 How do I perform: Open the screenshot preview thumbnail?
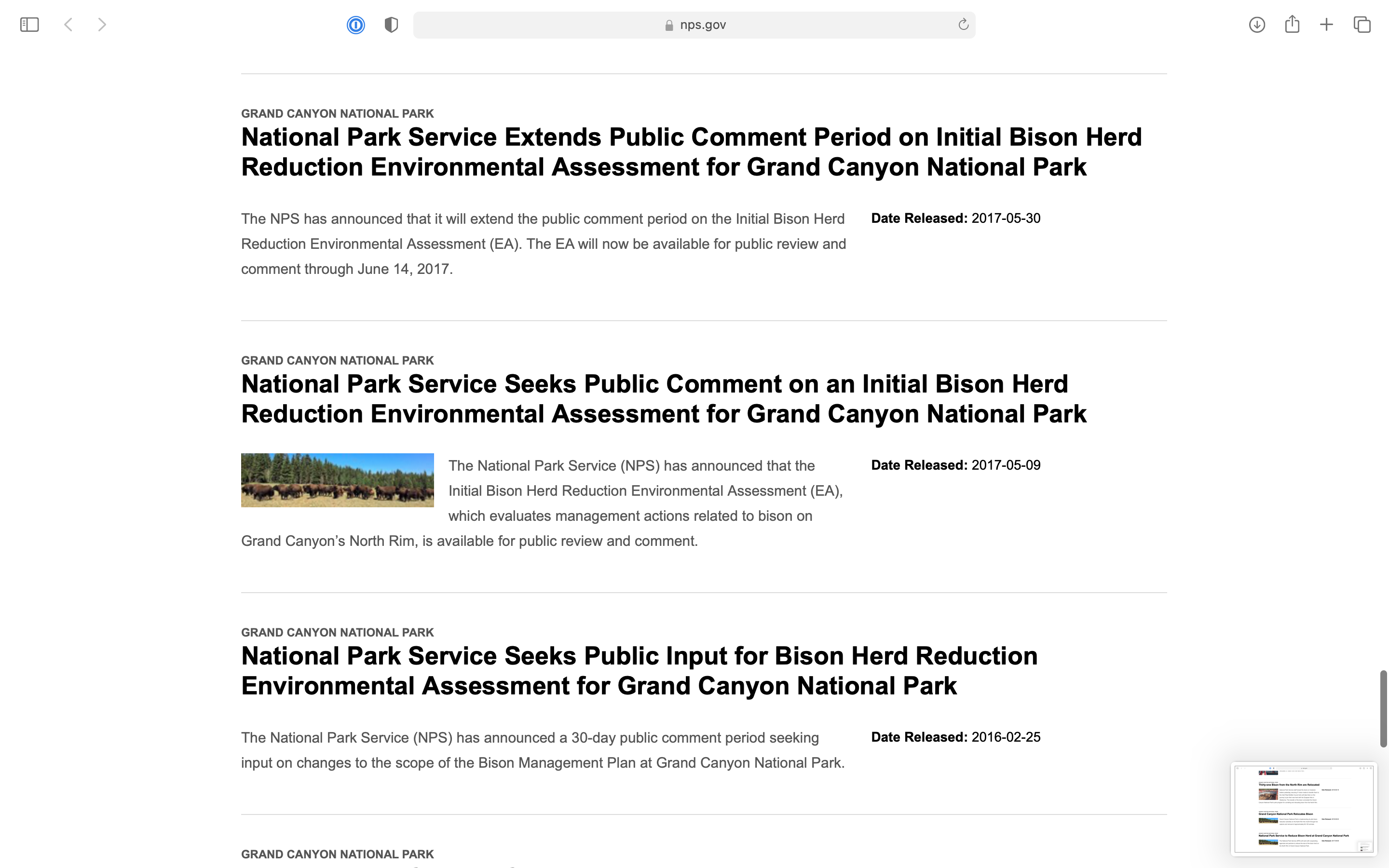pyautogui.click(x=1304, y=809)
